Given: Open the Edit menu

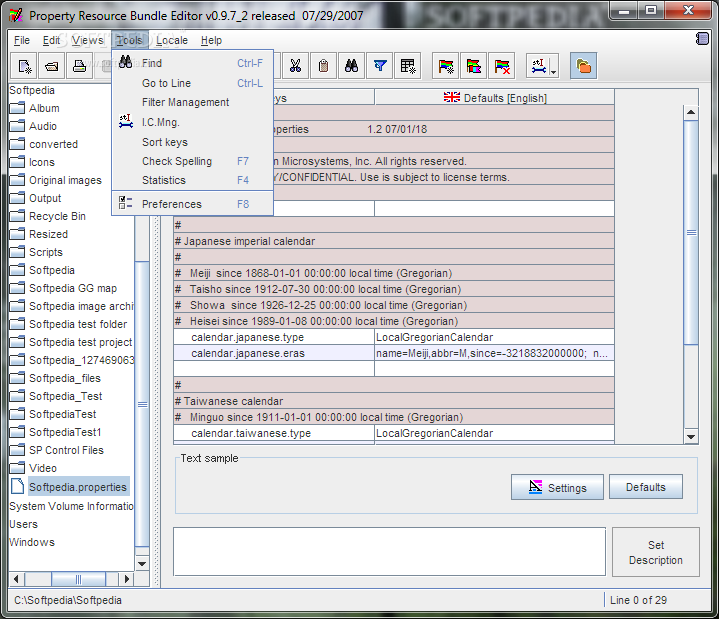Looking at the screenshot, I should 51,40.
